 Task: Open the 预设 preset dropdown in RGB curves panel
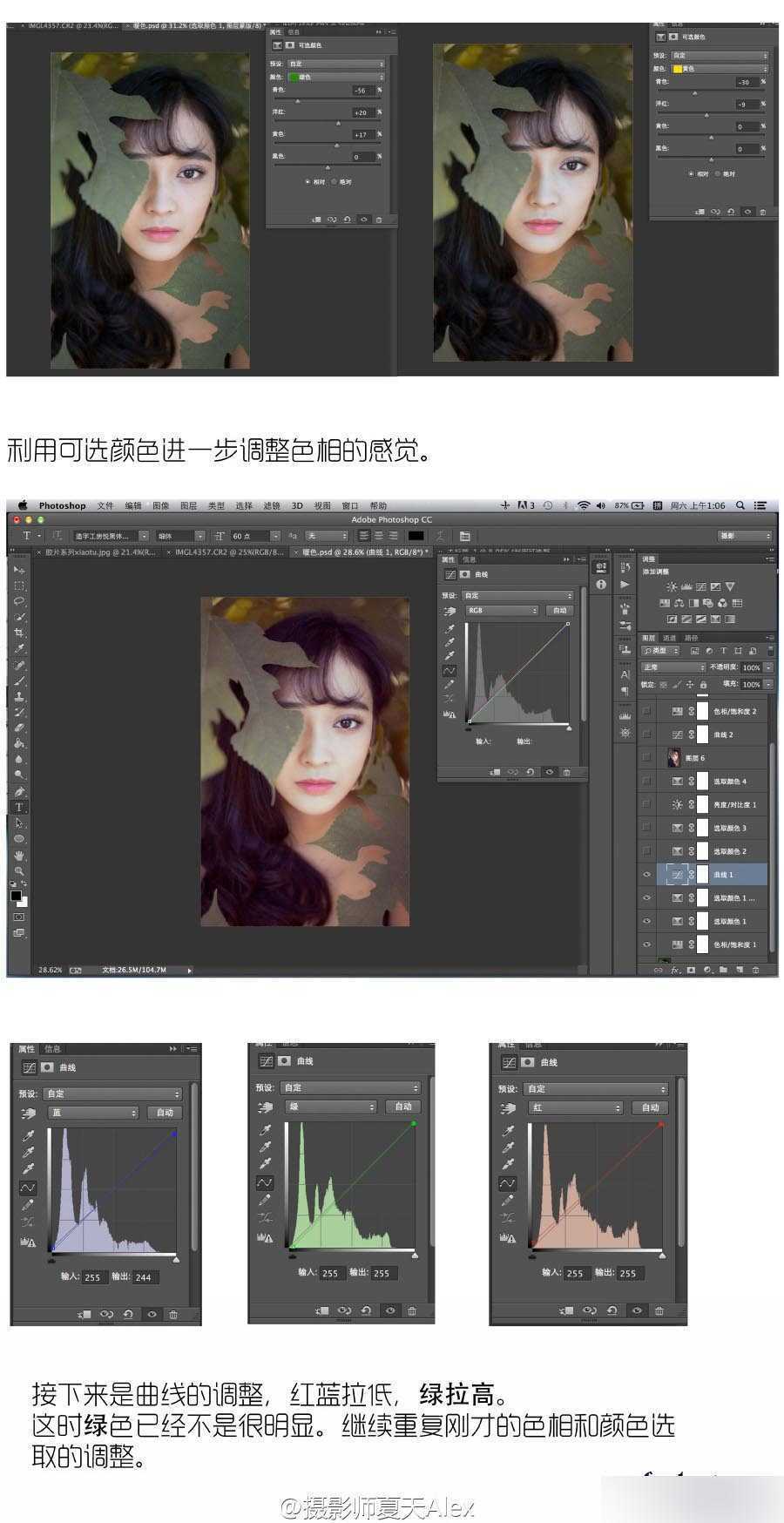(517, 596)
